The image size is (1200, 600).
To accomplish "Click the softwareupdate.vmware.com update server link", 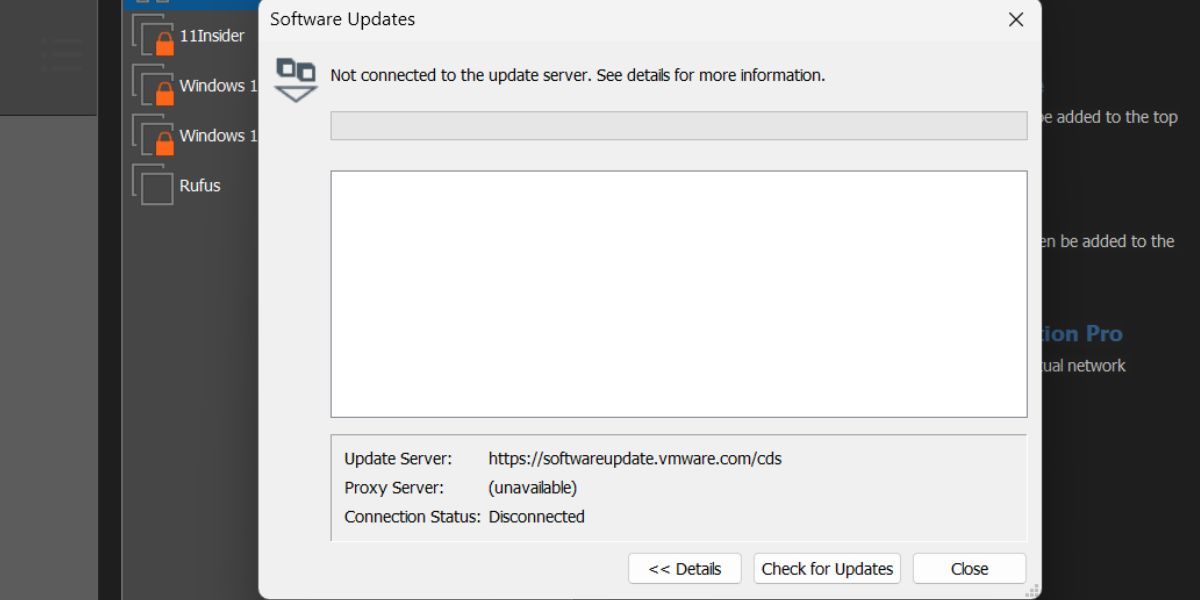I will (x=636, y=458).
